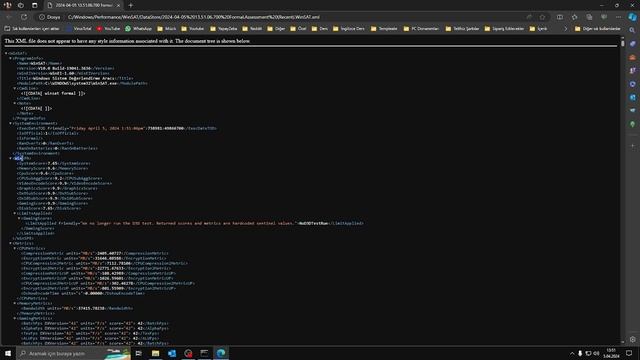Open the browser extensions menu
640x360 pixels.
point(575,17)
